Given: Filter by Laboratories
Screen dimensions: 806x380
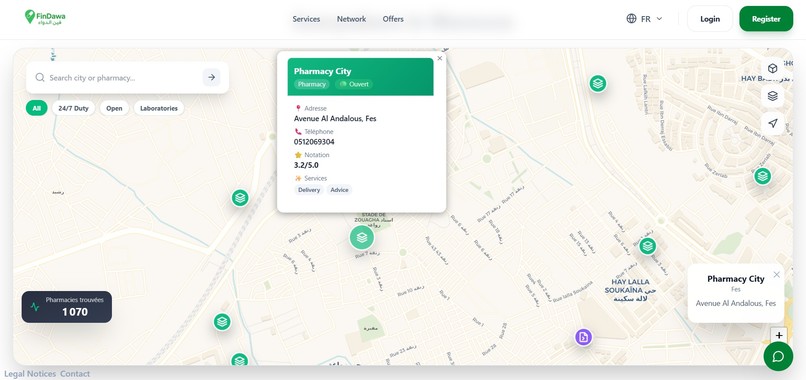Looking at the screenshot, I should (159, 108).
